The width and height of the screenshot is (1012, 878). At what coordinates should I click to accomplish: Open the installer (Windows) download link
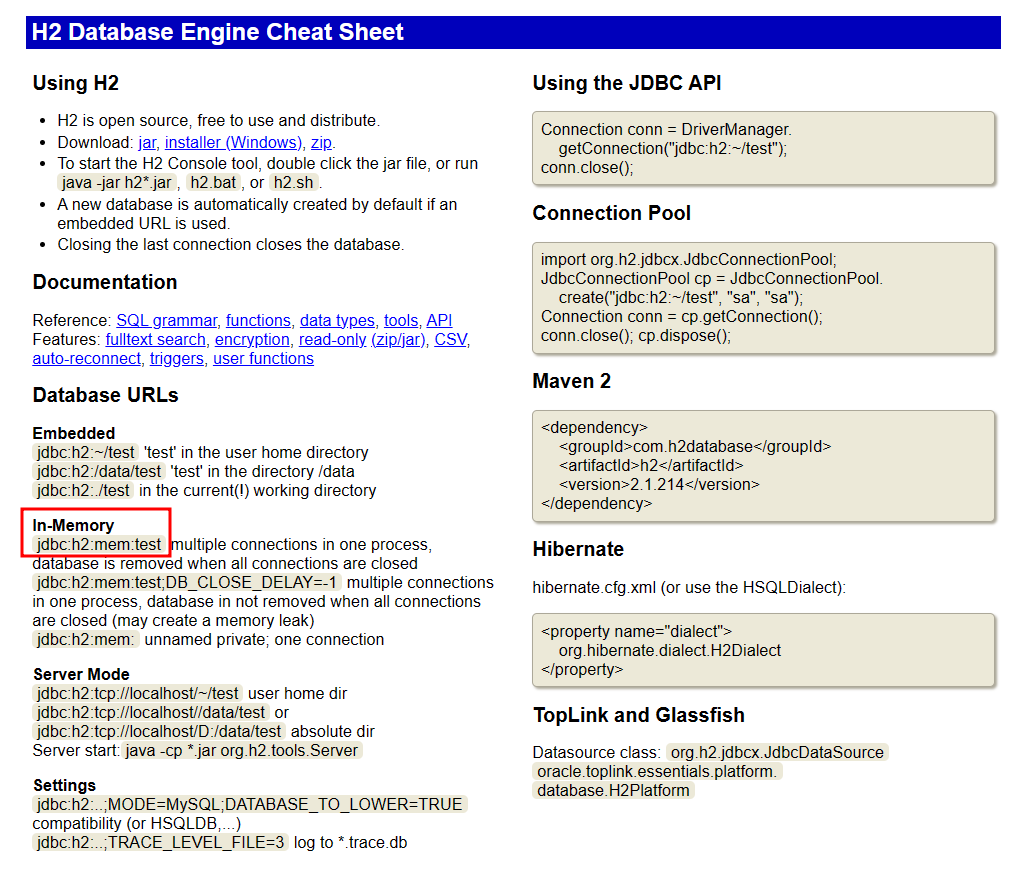(233, 142)
